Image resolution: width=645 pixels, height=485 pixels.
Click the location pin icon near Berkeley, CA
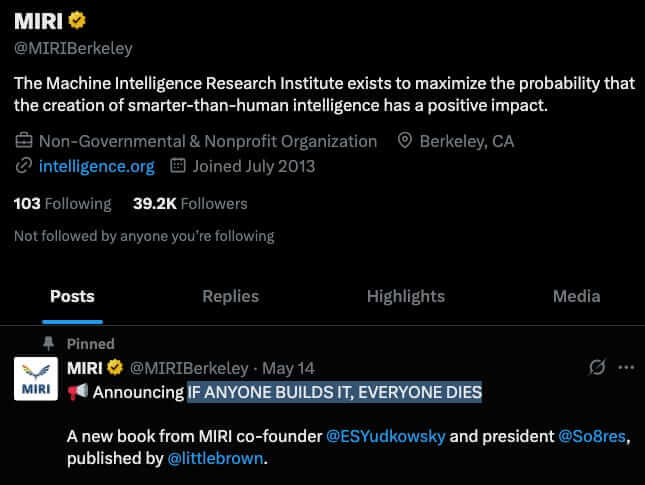point(405,141)
